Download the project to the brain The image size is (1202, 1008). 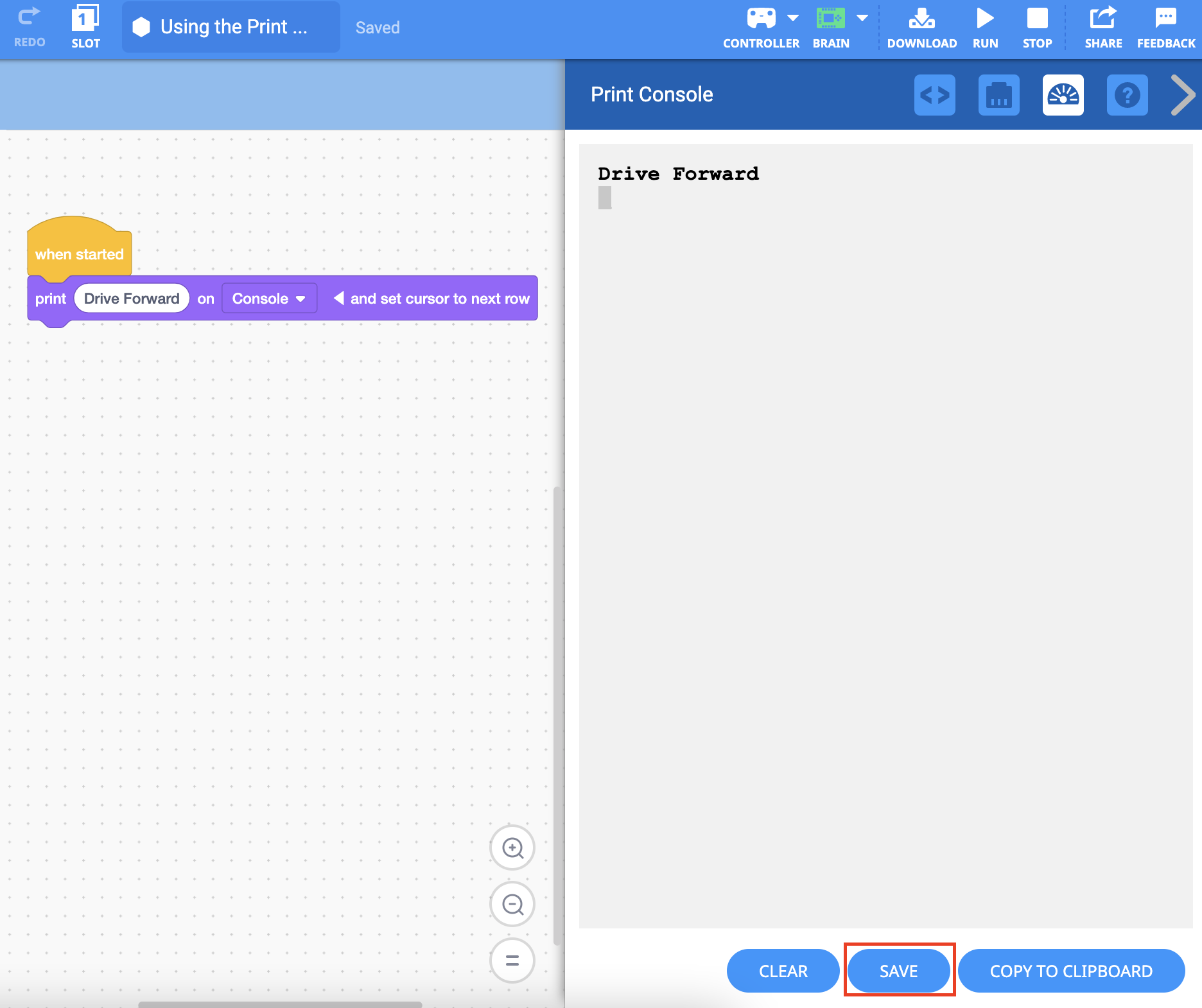[x=921, y=19]
